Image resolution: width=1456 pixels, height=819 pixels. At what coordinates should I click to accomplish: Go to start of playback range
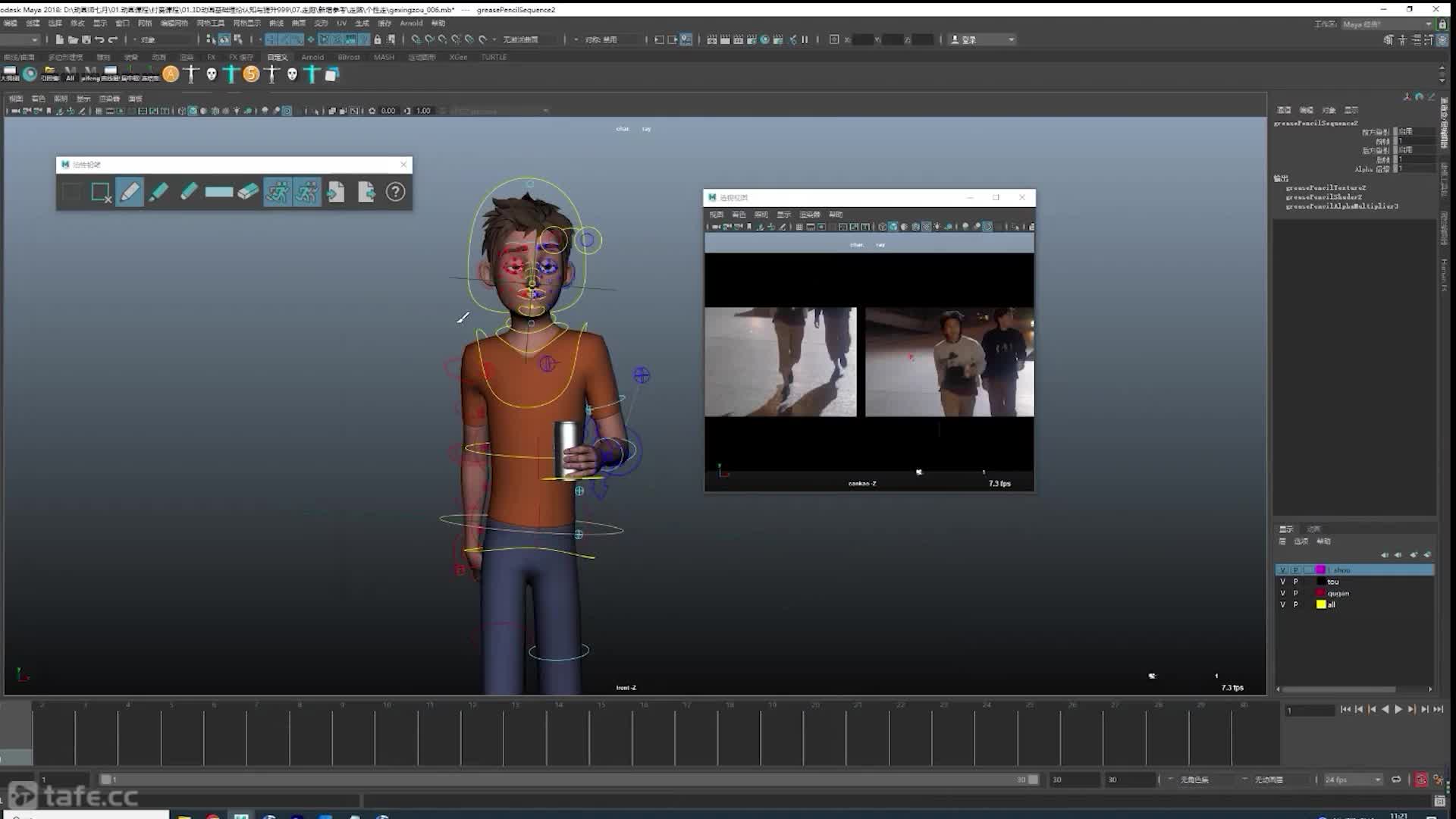[1345, 709]
